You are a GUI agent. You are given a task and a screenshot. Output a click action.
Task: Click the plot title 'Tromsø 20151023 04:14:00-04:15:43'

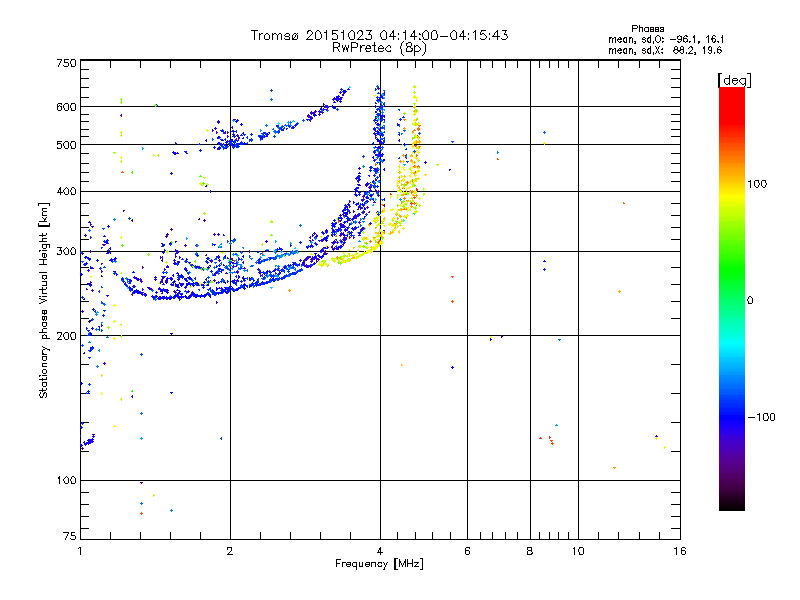pyautogui.click(x=379, y=35)
